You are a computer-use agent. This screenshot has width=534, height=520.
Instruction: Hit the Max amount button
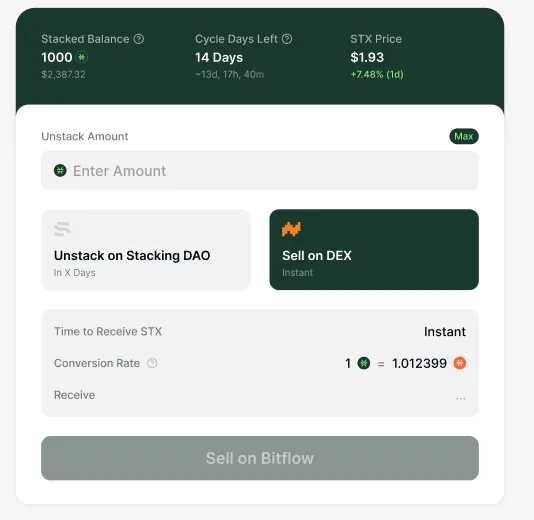[x=464, y=136]
